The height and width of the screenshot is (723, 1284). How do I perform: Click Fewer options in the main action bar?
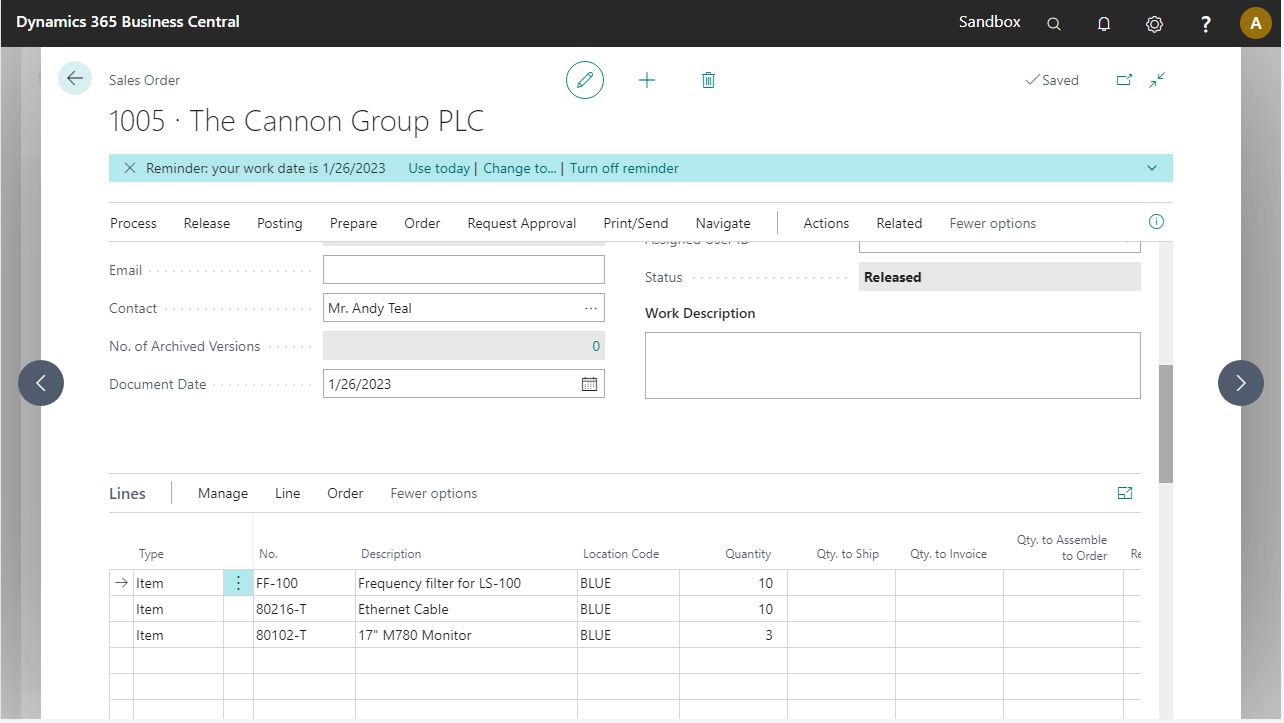[993, 223]
